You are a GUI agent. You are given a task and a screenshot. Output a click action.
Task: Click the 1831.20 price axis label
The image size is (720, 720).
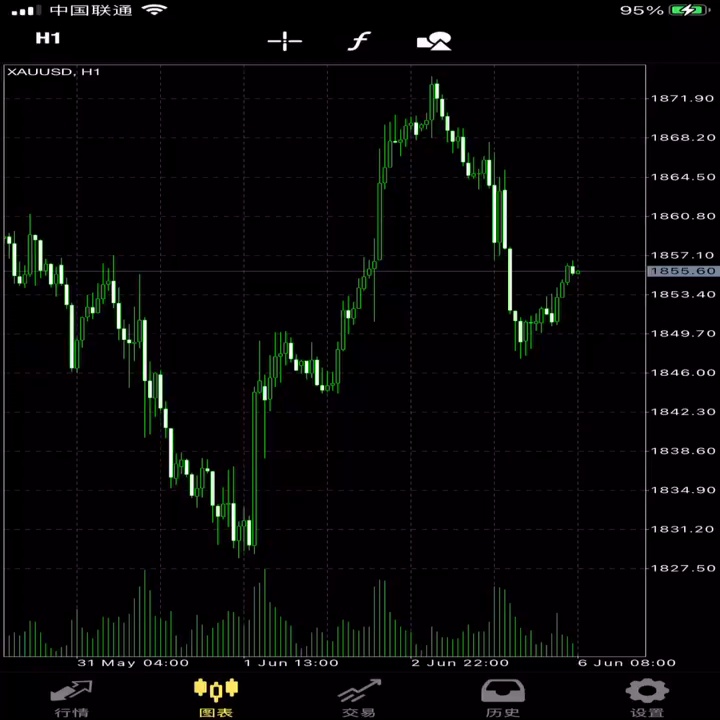tap(682, 529)
